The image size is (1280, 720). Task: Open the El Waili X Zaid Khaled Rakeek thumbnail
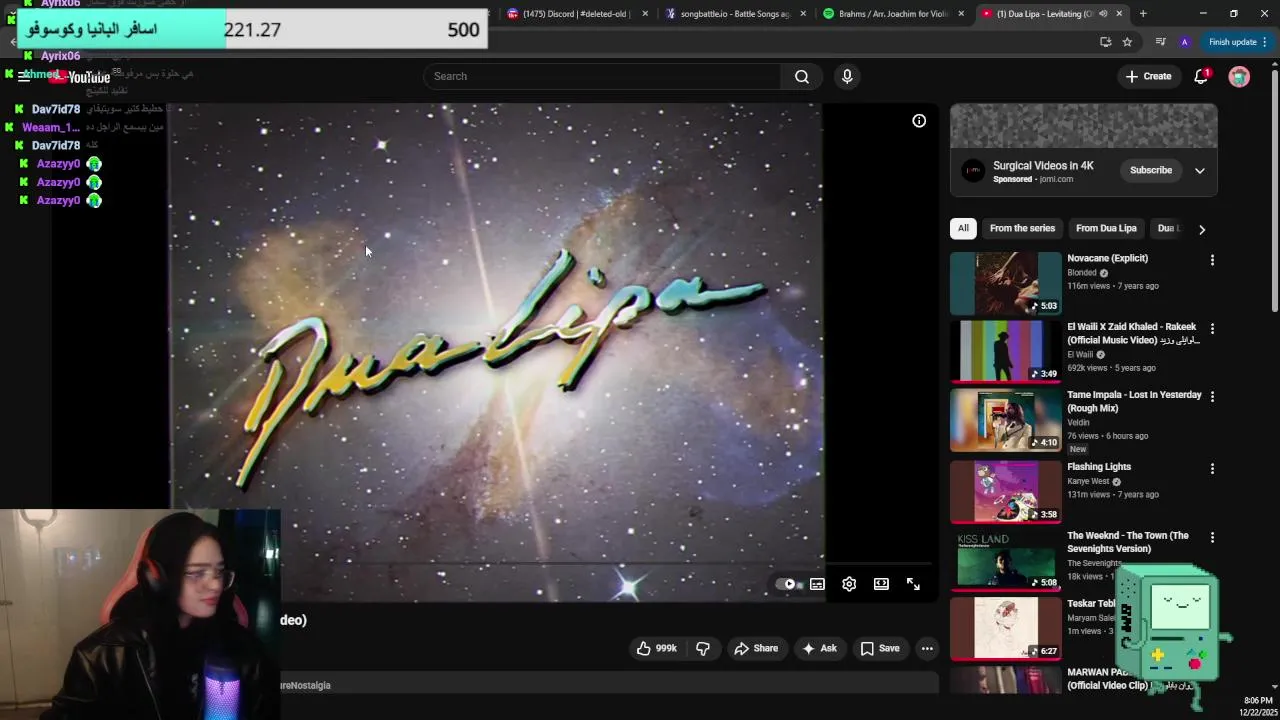click(x=1005, y=351)
